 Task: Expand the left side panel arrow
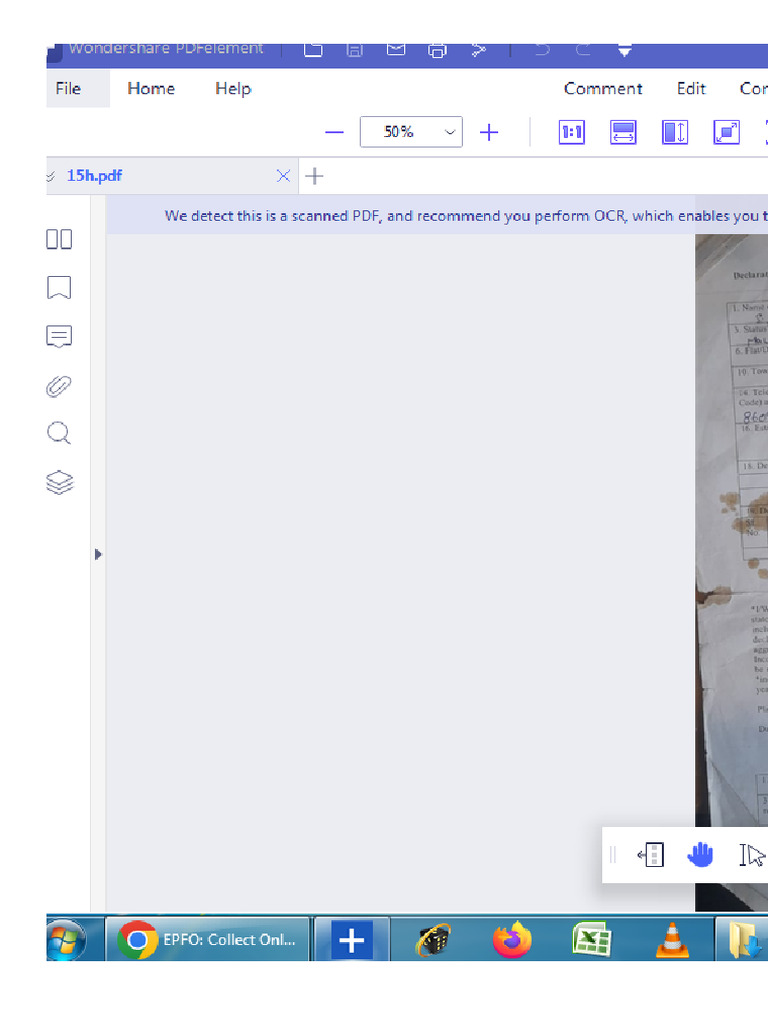coord(98,554)
